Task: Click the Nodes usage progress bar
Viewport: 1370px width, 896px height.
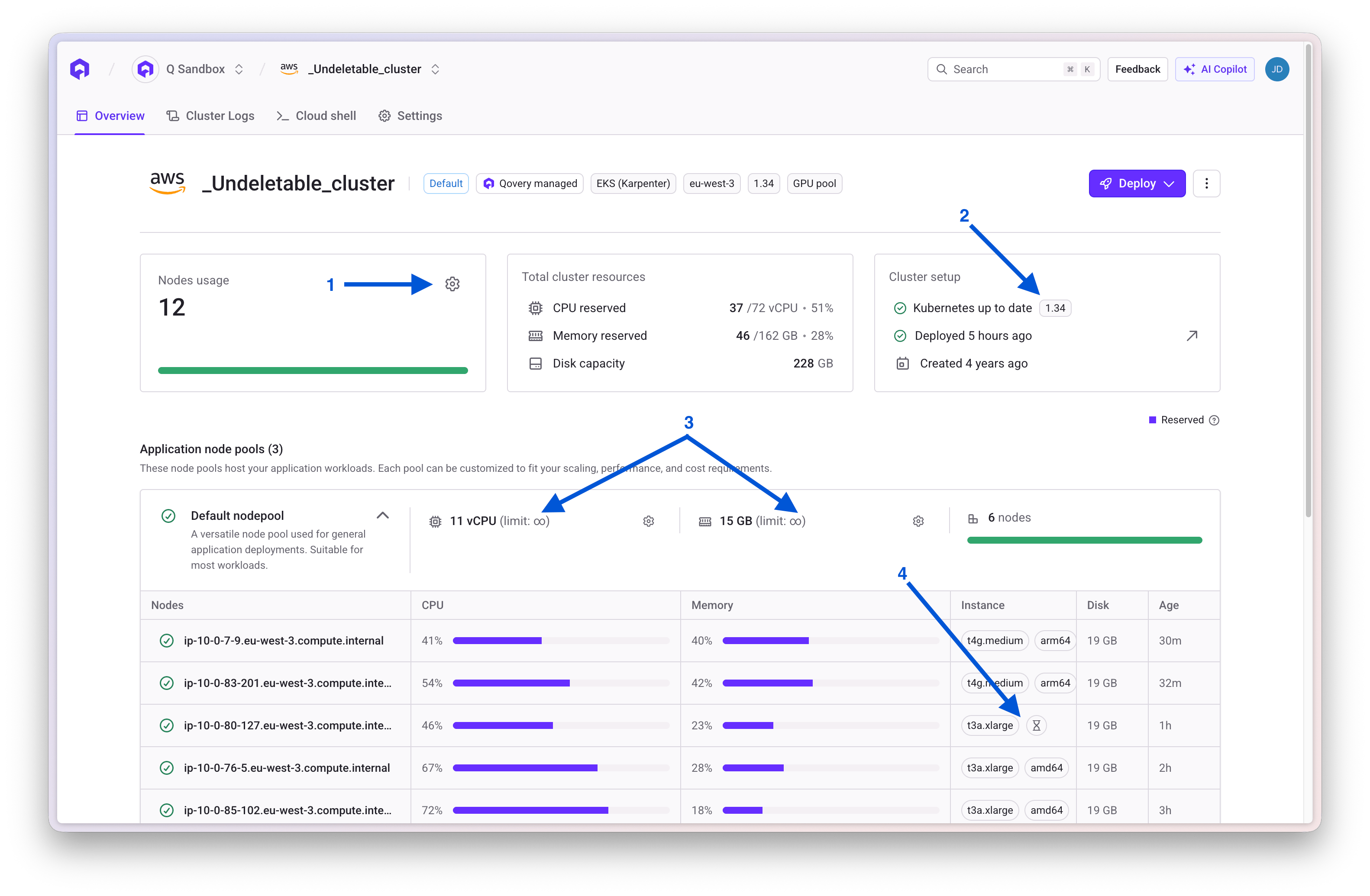Action: point(313,371)
